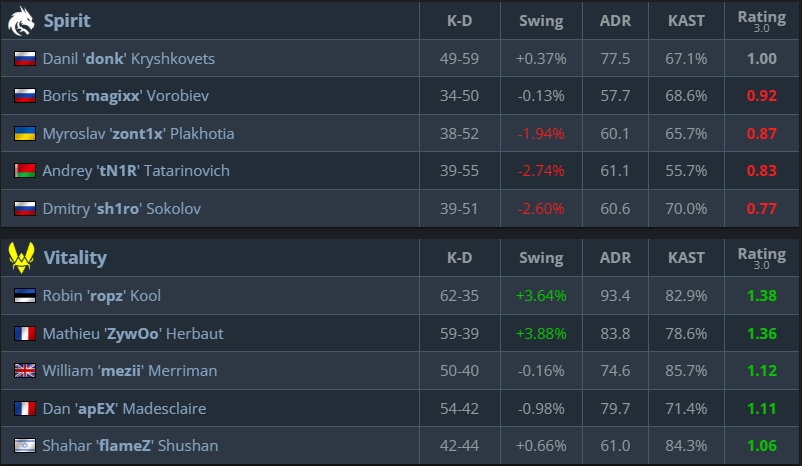Sort Vitality table by ADR column
This screenshot has width=802, height=466.
click(x=613, y=258)
